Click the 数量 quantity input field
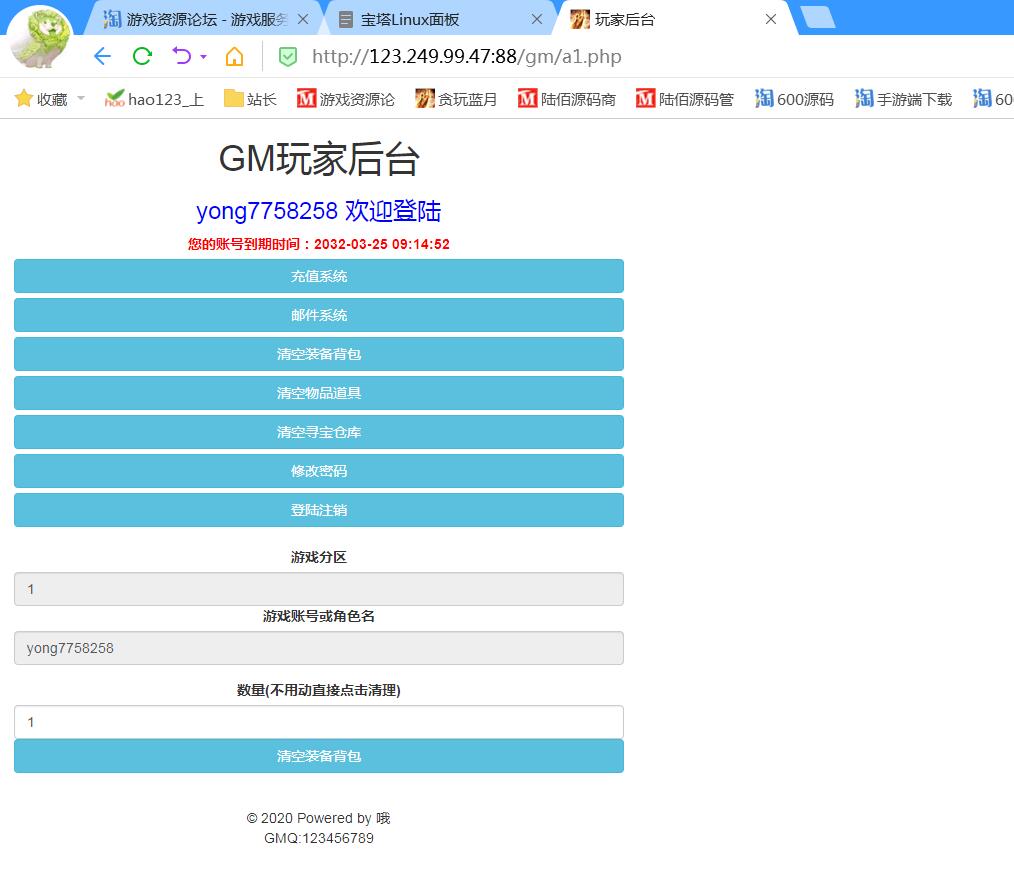Image resolution: width=1014 pixels, height=890 pixels. 319,722
